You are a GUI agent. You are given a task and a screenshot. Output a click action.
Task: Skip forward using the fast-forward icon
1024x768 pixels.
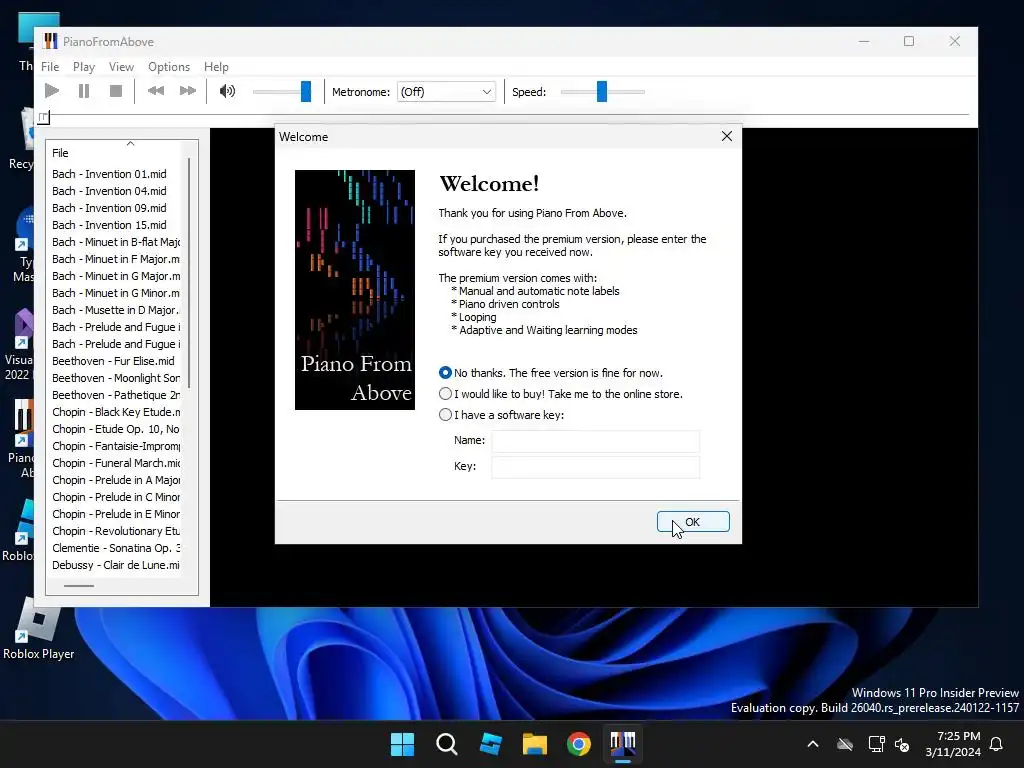[187, 91]
